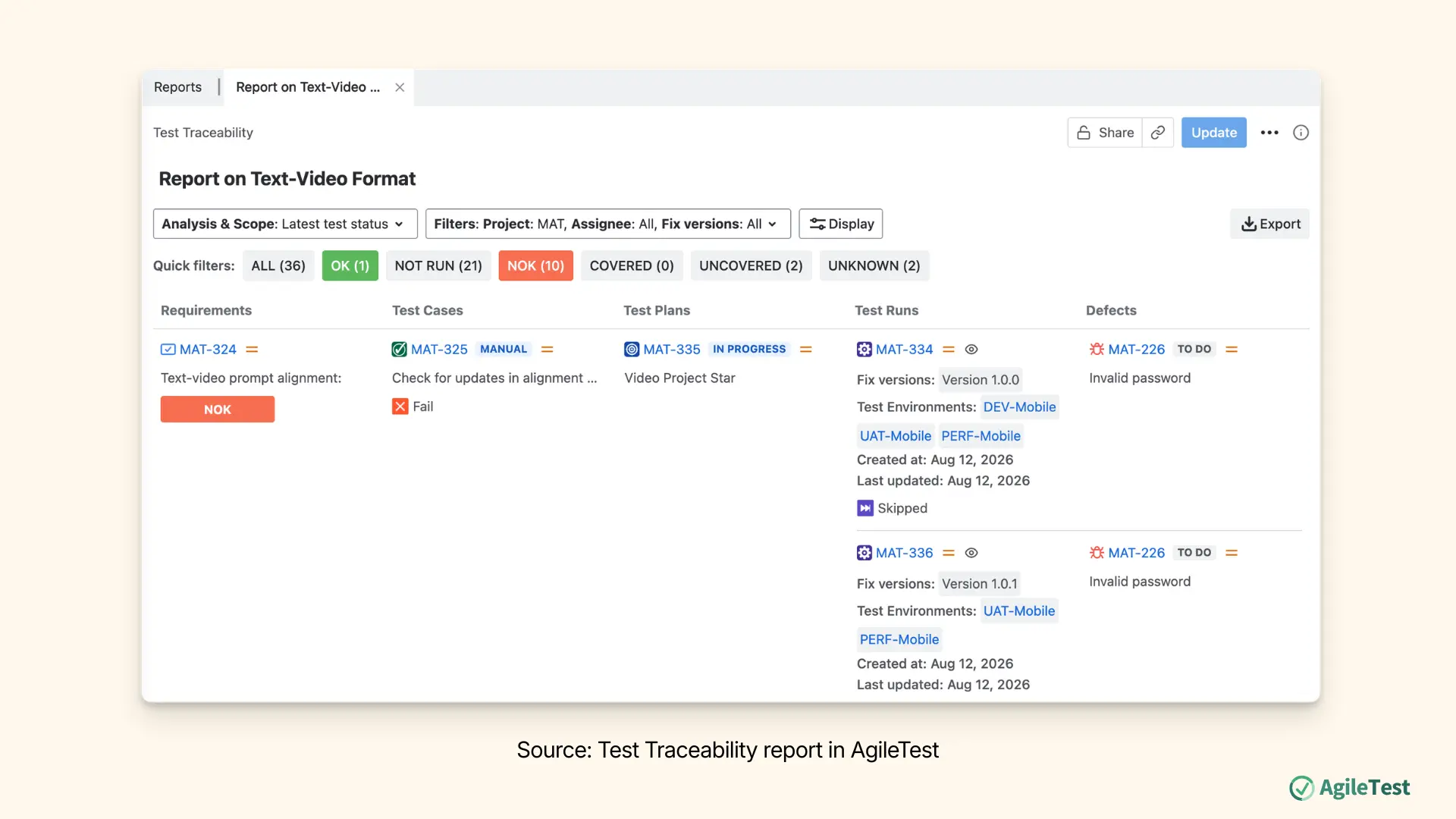Open the DEV-Mobile environment link
Screen dimensions: 1456x819
[x=1019, y=407]
